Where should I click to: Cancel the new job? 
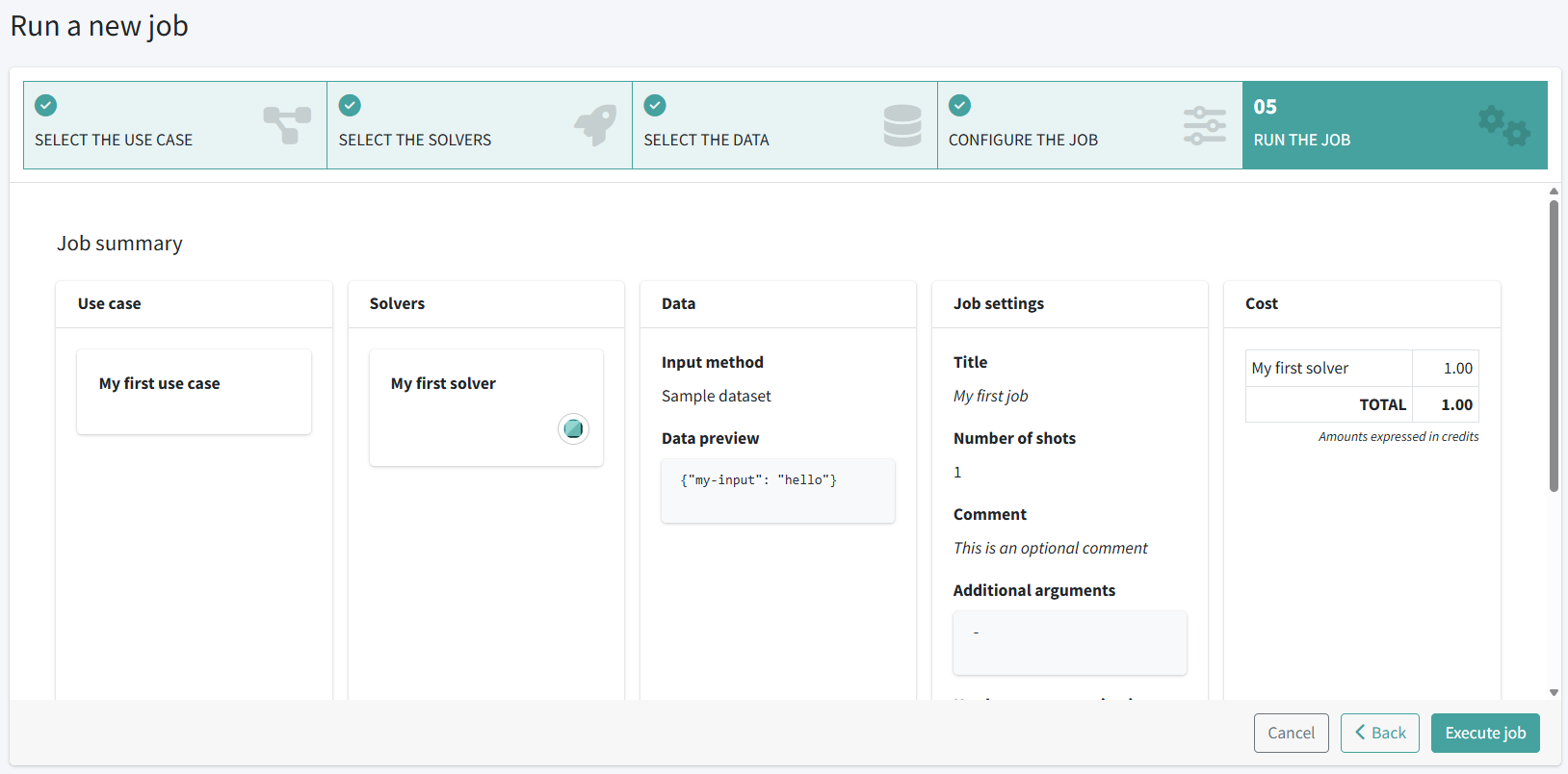[1291, 733]
